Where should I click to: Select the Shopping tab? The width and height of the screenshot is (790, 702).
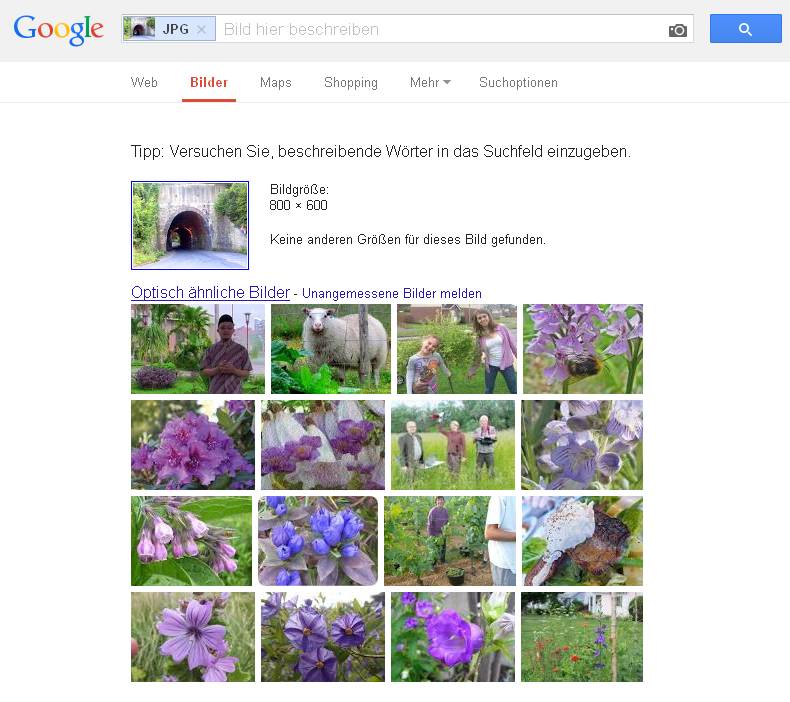coord(350,83)
